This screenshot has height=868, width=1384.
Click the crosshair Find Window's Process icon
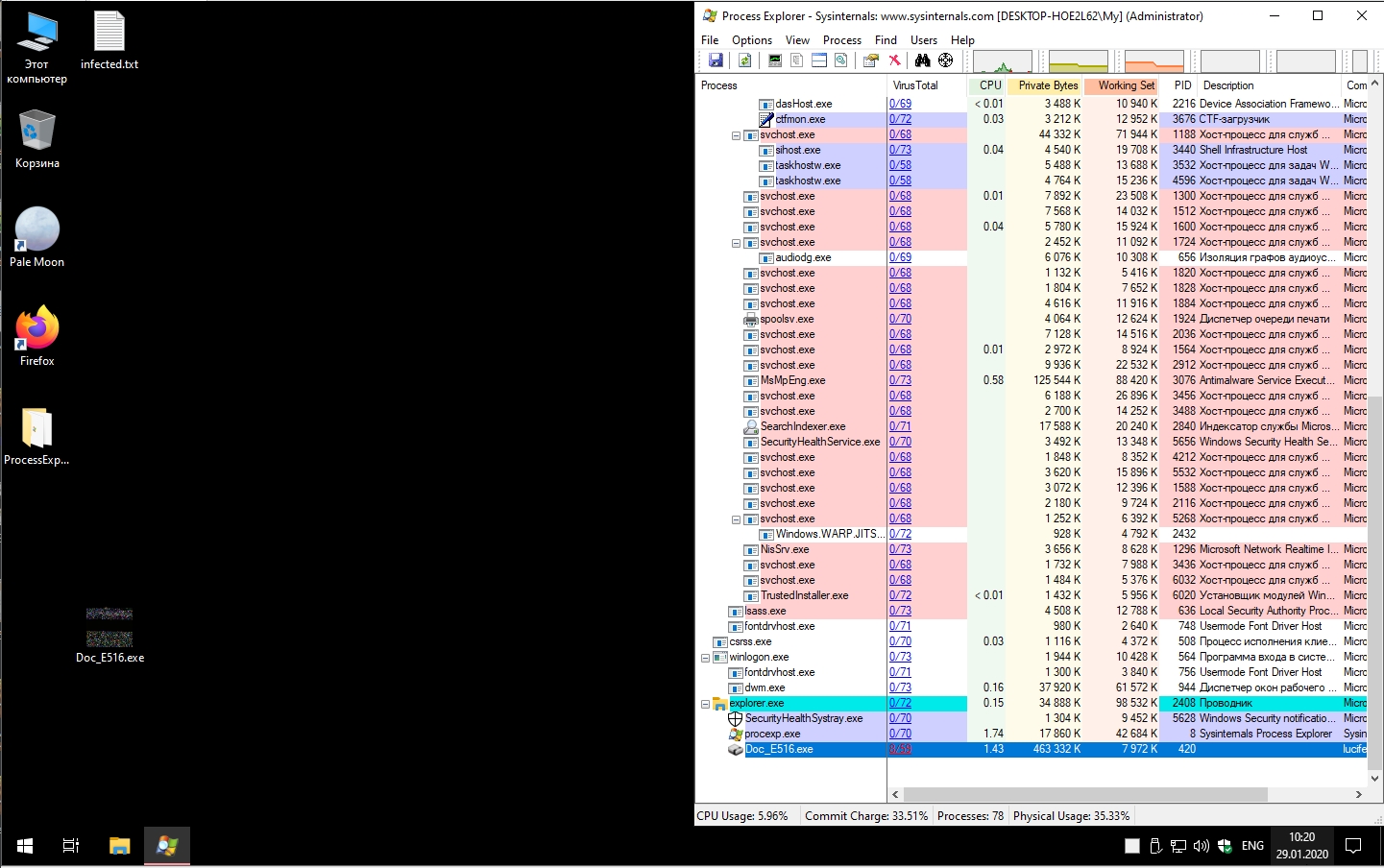946,60
